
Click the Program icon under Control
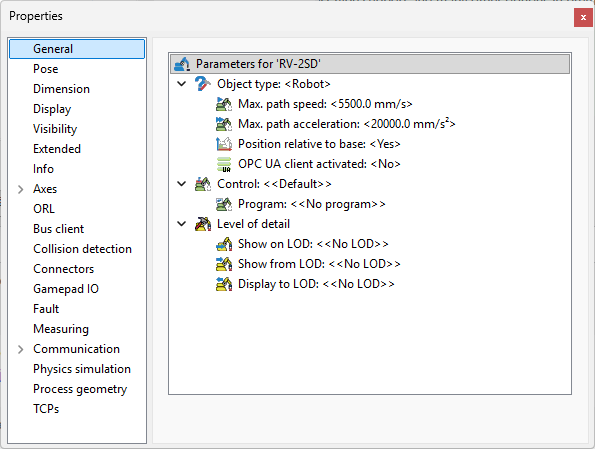[224, 204]
